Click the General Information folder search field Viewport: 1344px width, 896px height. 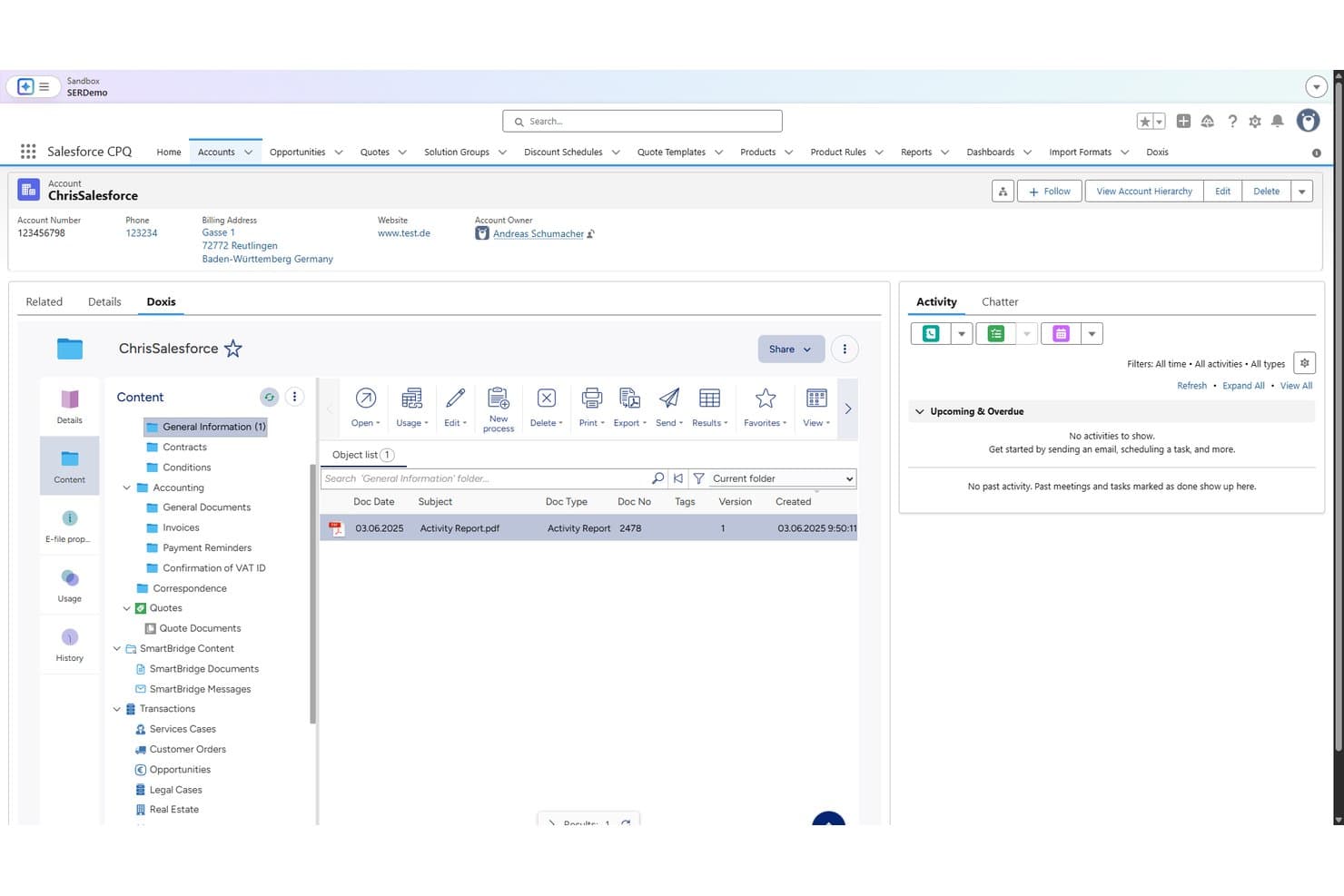485,478
